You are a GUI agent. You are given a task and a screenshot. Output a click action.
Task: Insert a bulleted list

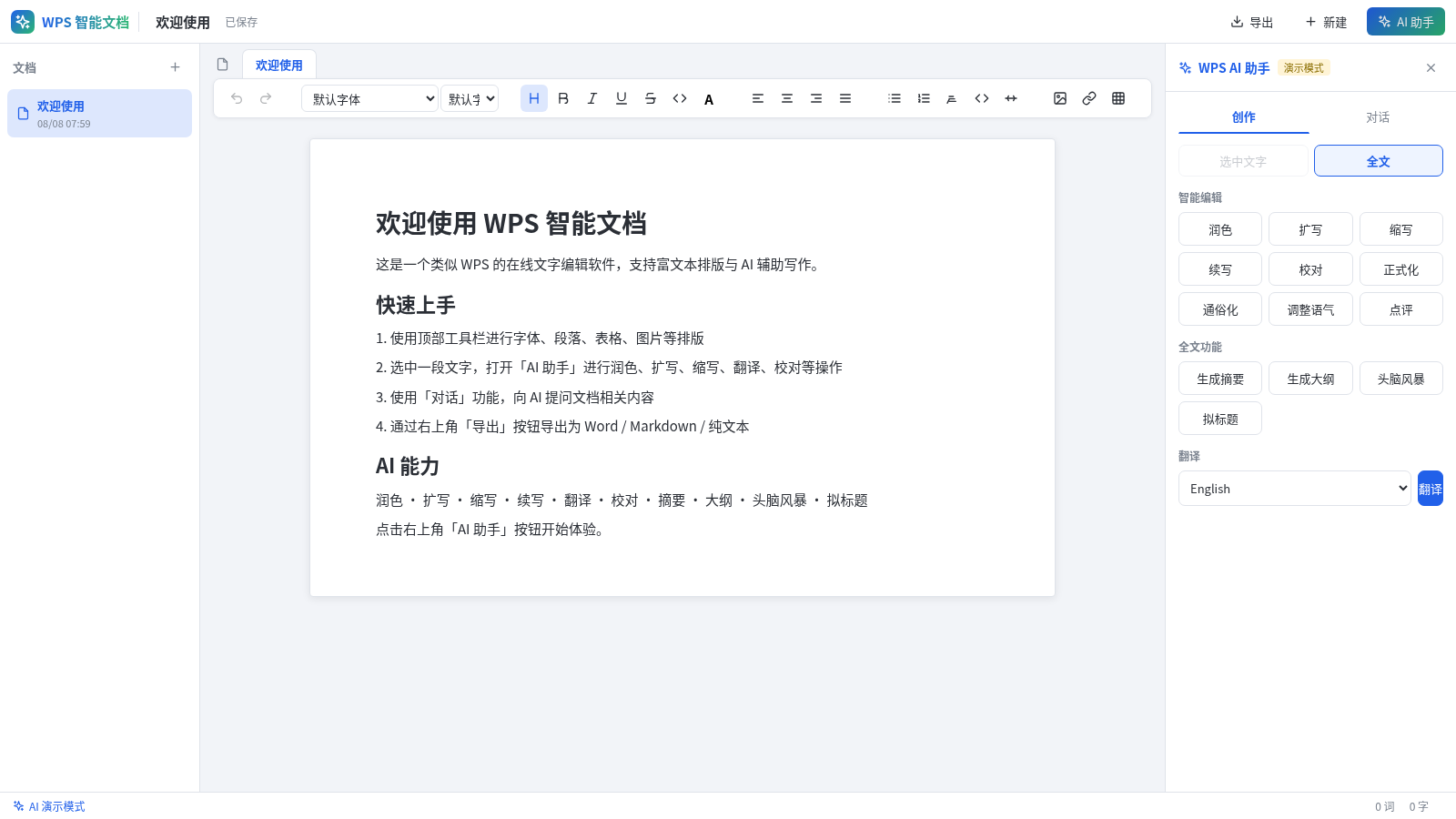click(x=895, y=98)
